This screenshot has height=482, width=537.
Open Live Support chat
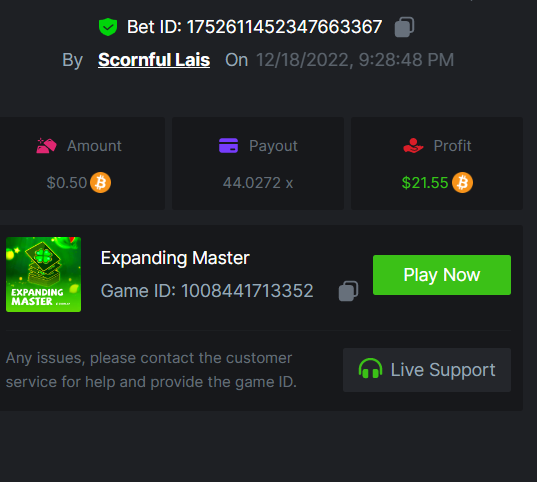tap(427, 370)
